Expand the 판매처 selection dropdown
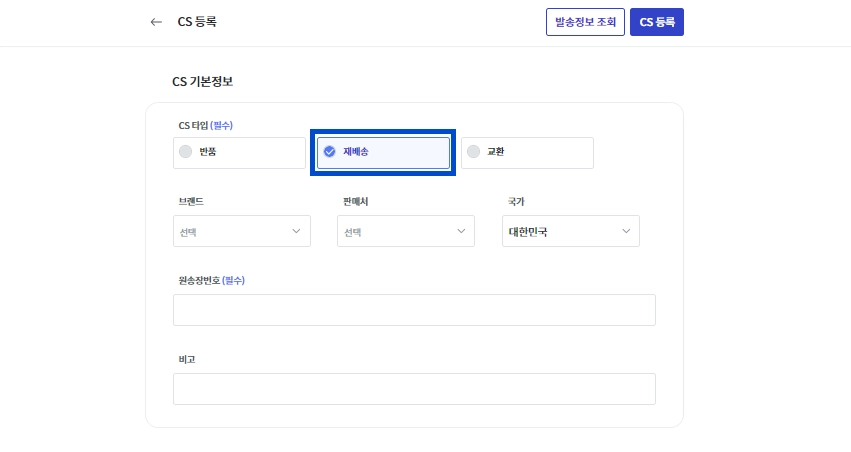Viewport: 851px width, 452px height. 405,231
